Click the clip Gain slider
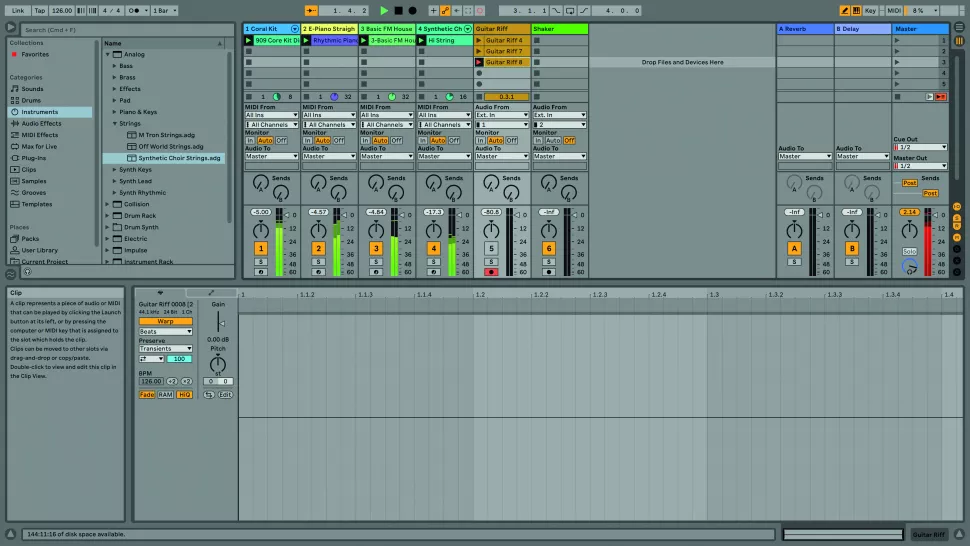The image size is (970, 546). click(x=220, y=322)
